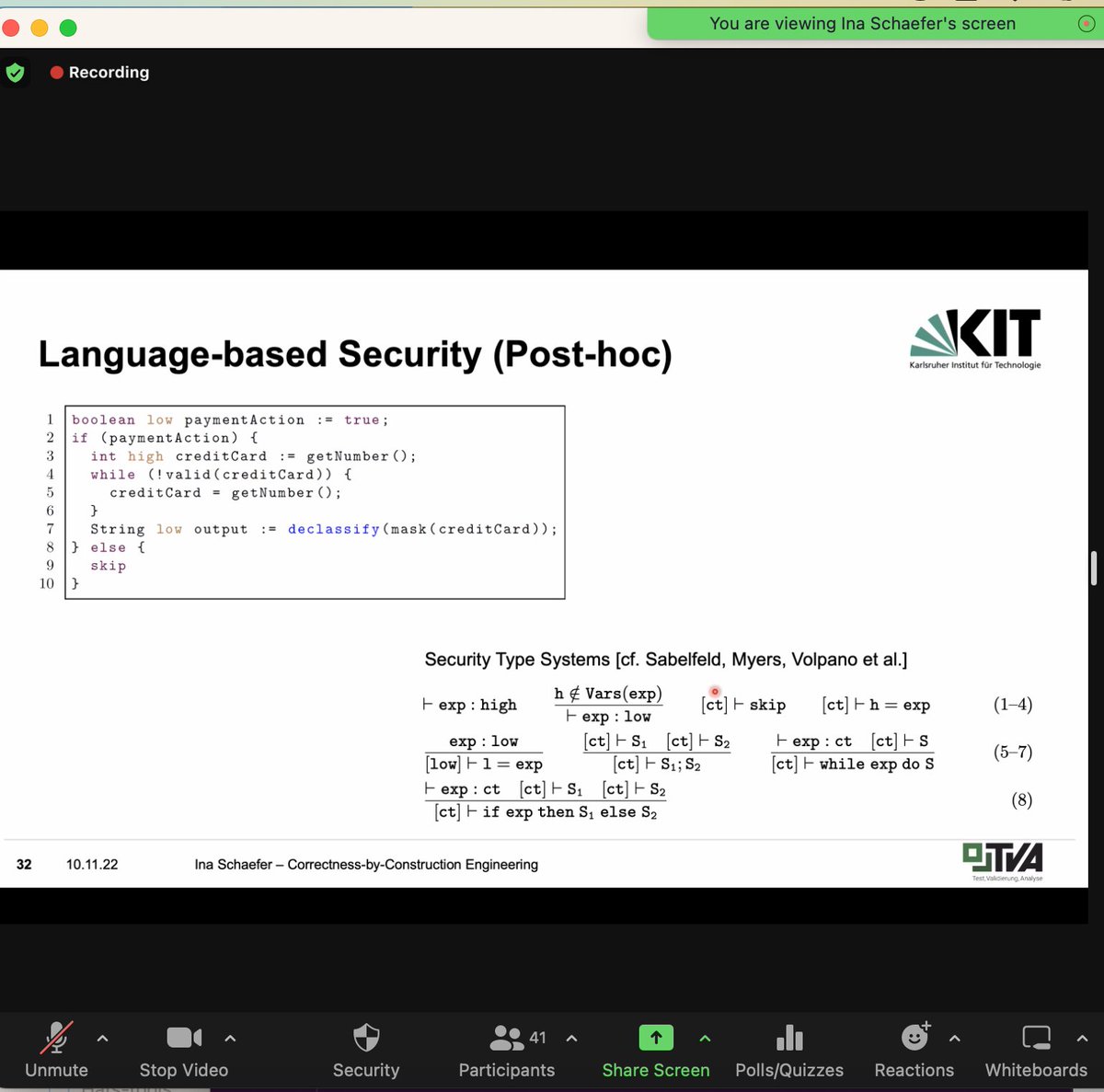
Task: Open the Participants people icon
Action: click(x=507, y=1037)
